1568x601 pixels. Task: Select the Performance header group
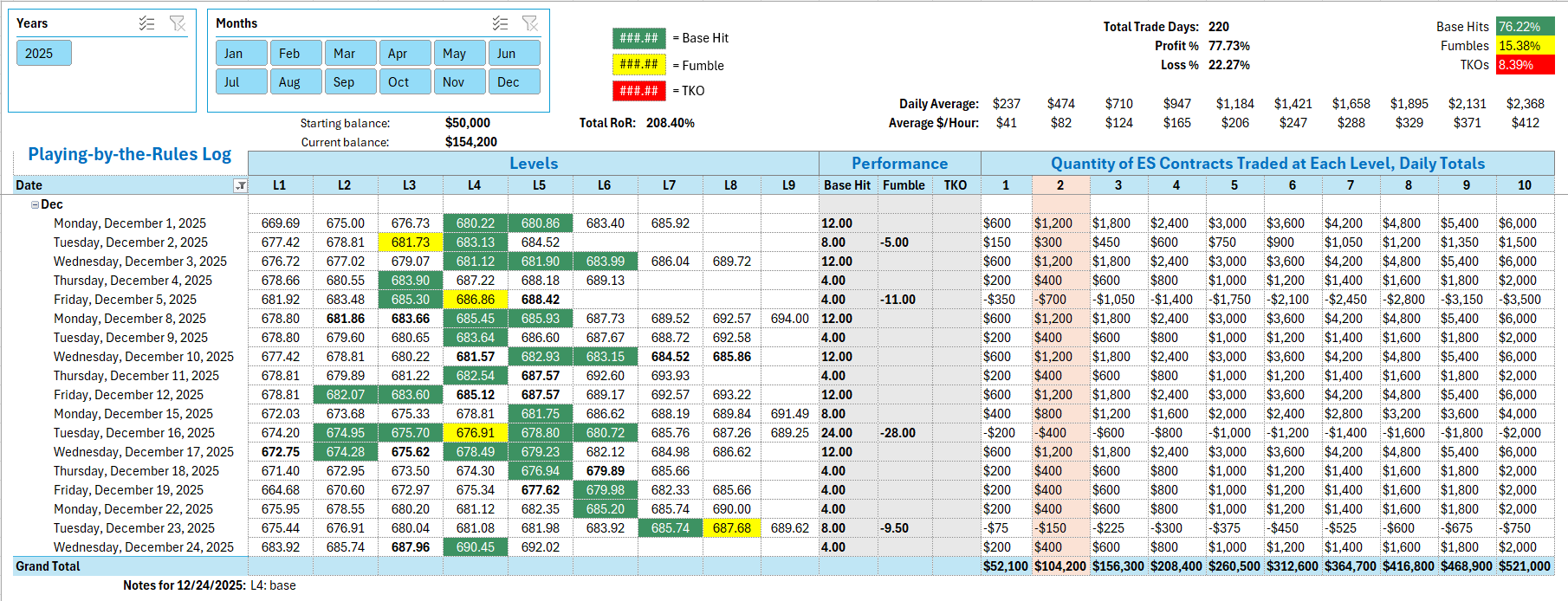(899, 164)
